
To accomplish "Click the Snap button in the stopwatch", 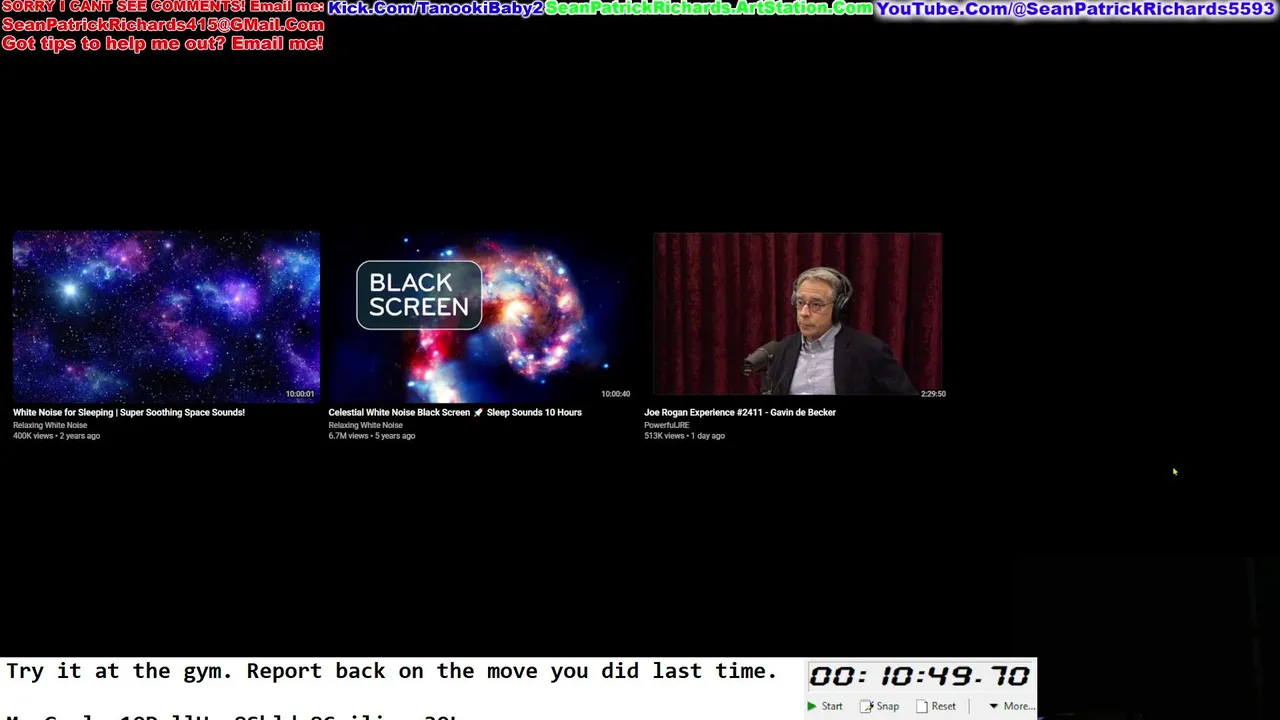I will point(879,706).
